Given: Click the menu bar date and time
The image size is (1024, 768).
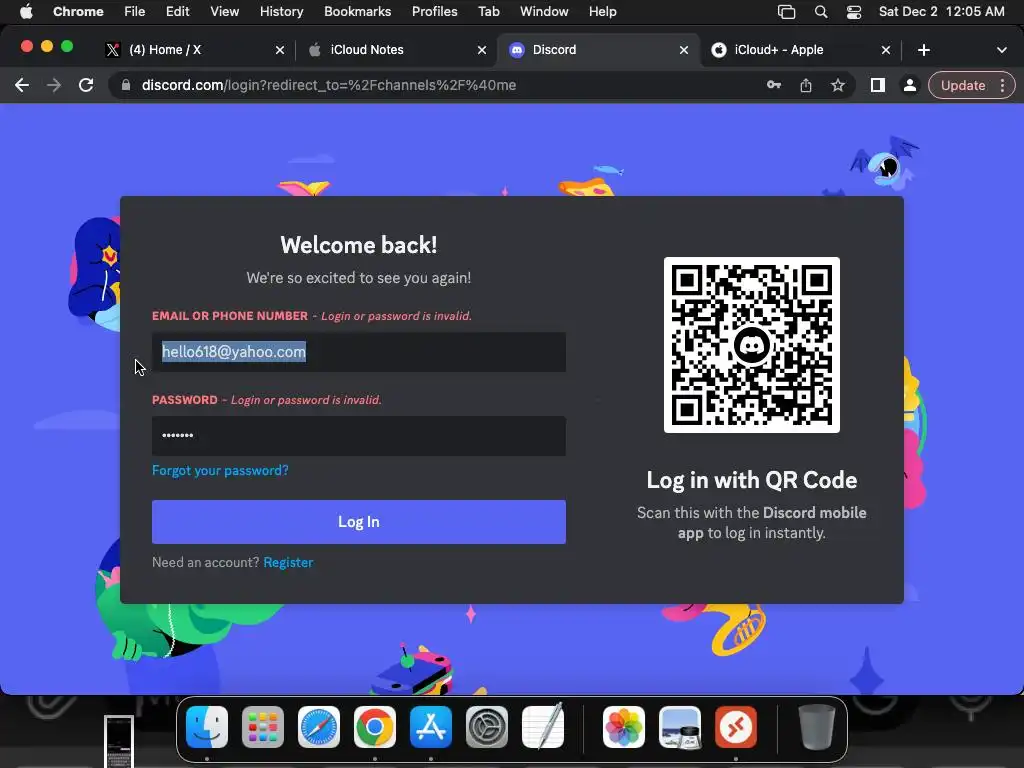Looking at the screenshot, I should (x=941, y=12).
